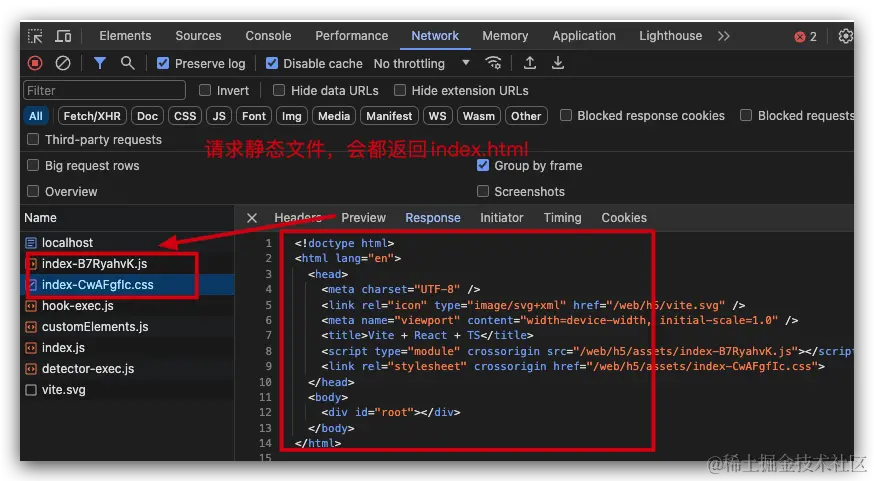Open the Console panel

coord(268,36)
